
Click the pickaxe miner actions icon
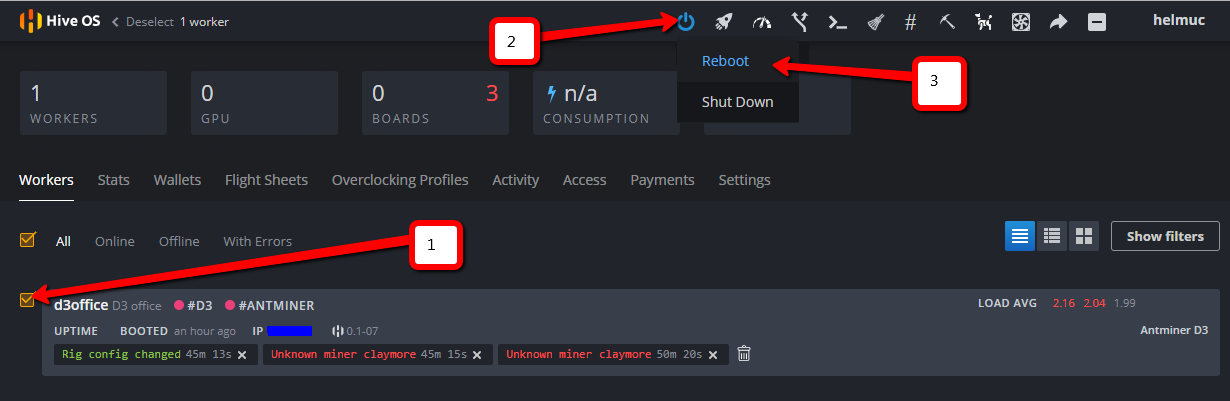point(947,21)
